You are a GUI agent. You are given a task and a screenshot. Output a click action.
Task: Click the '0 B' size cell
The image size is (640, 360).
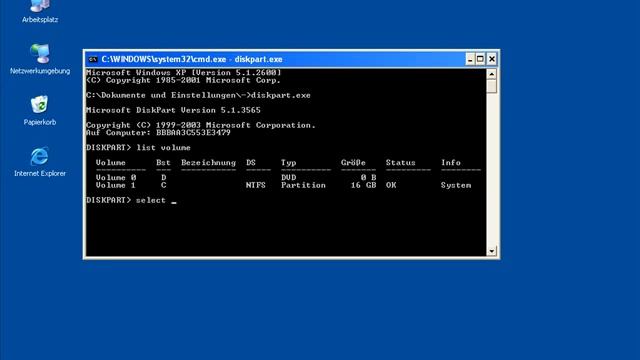(x=368, y=178)
